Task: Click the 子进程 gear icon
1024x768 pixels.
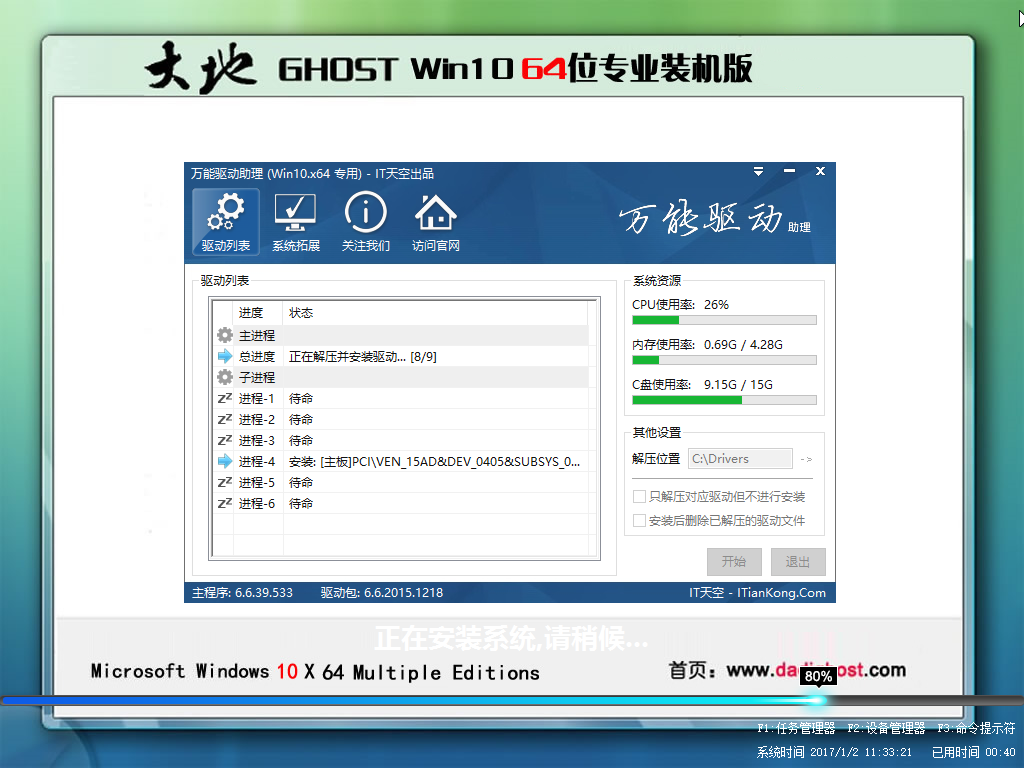Action: 224,378
